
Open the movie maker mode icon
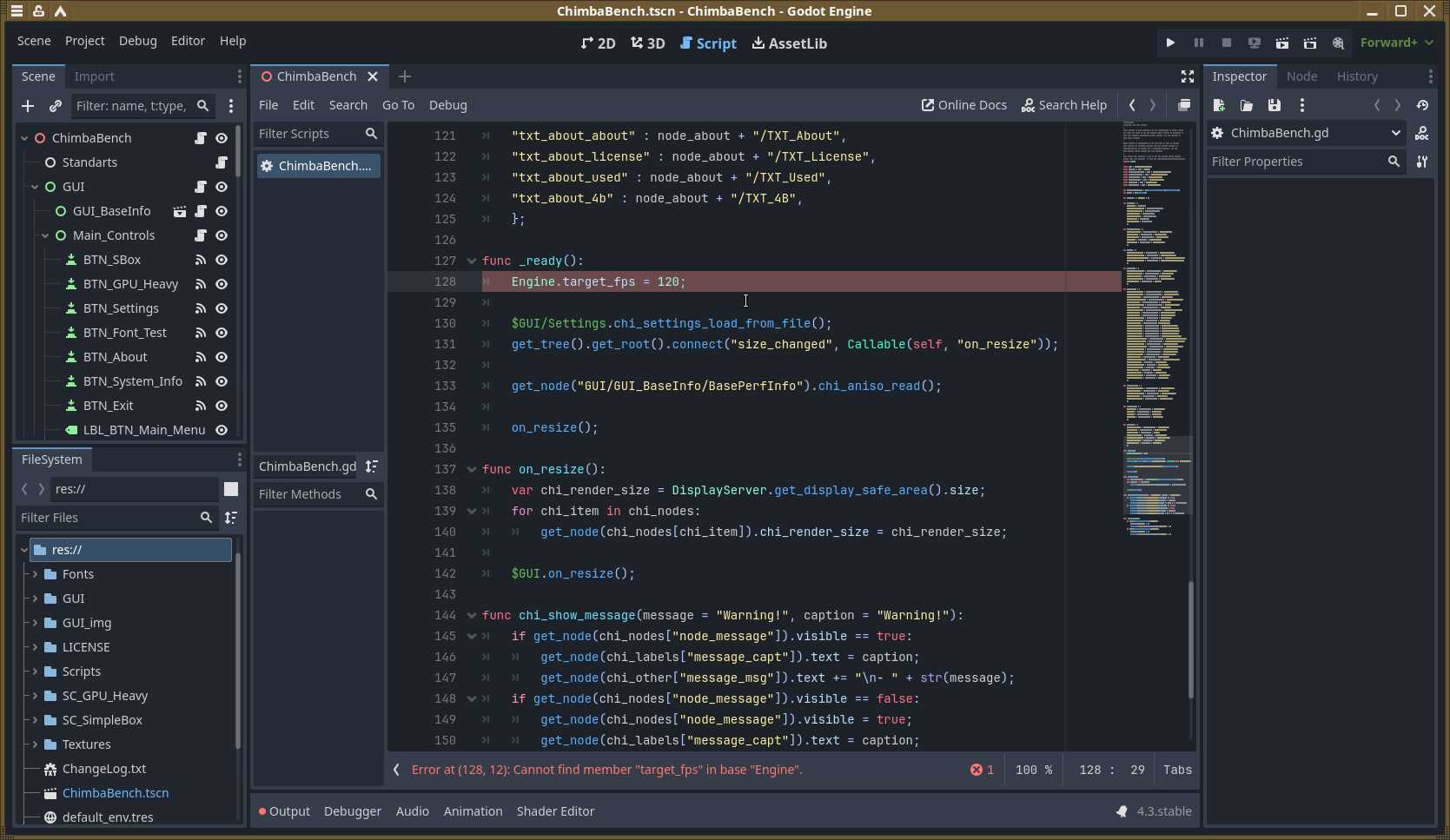coord(1338,43)
